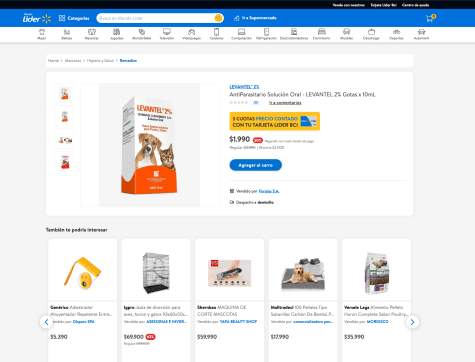Open the shopping cart

[430, 18]
